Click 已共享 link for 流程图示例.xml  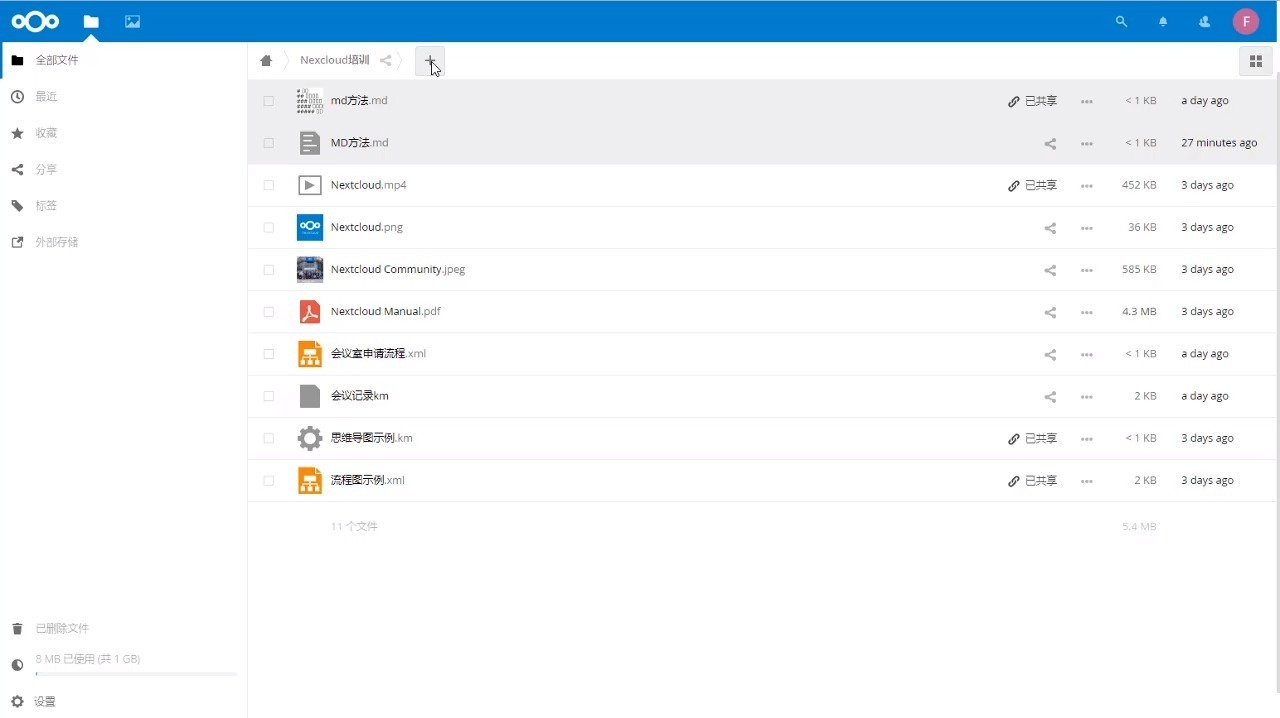(1032, 481)
